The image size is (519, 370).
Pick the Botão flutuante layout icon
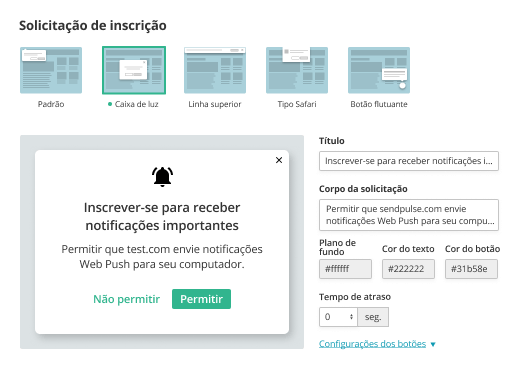coord(379,70)
